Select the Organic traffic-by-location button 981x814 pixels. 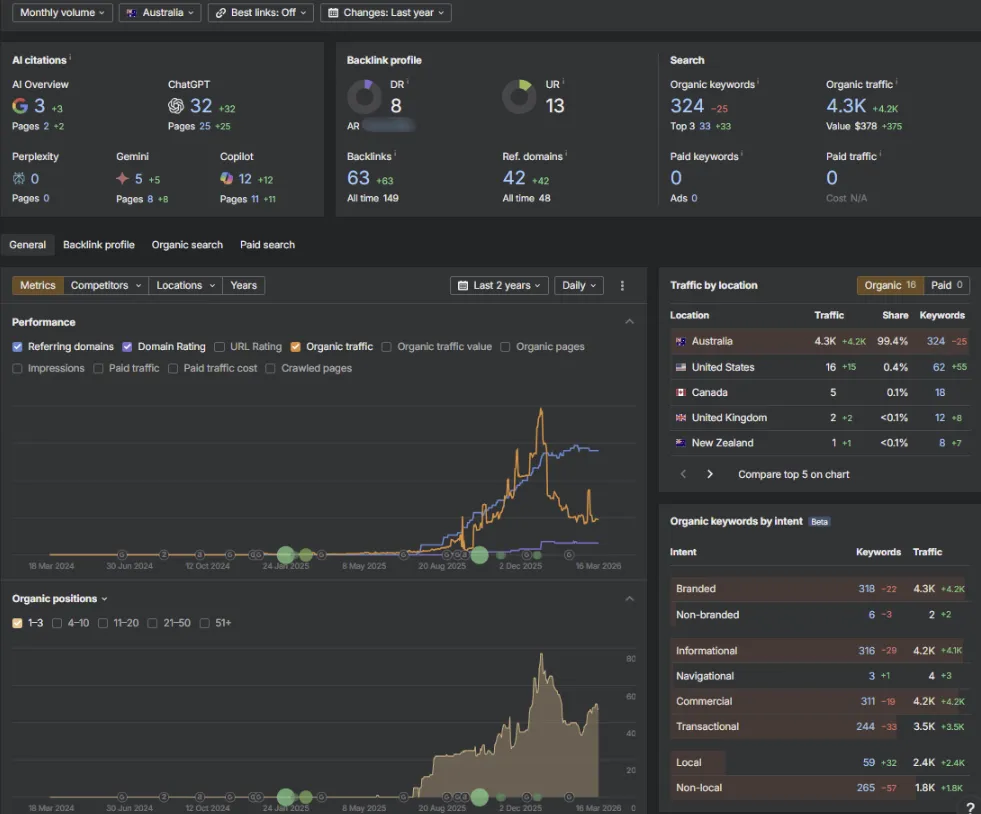[x=890, y=285]
